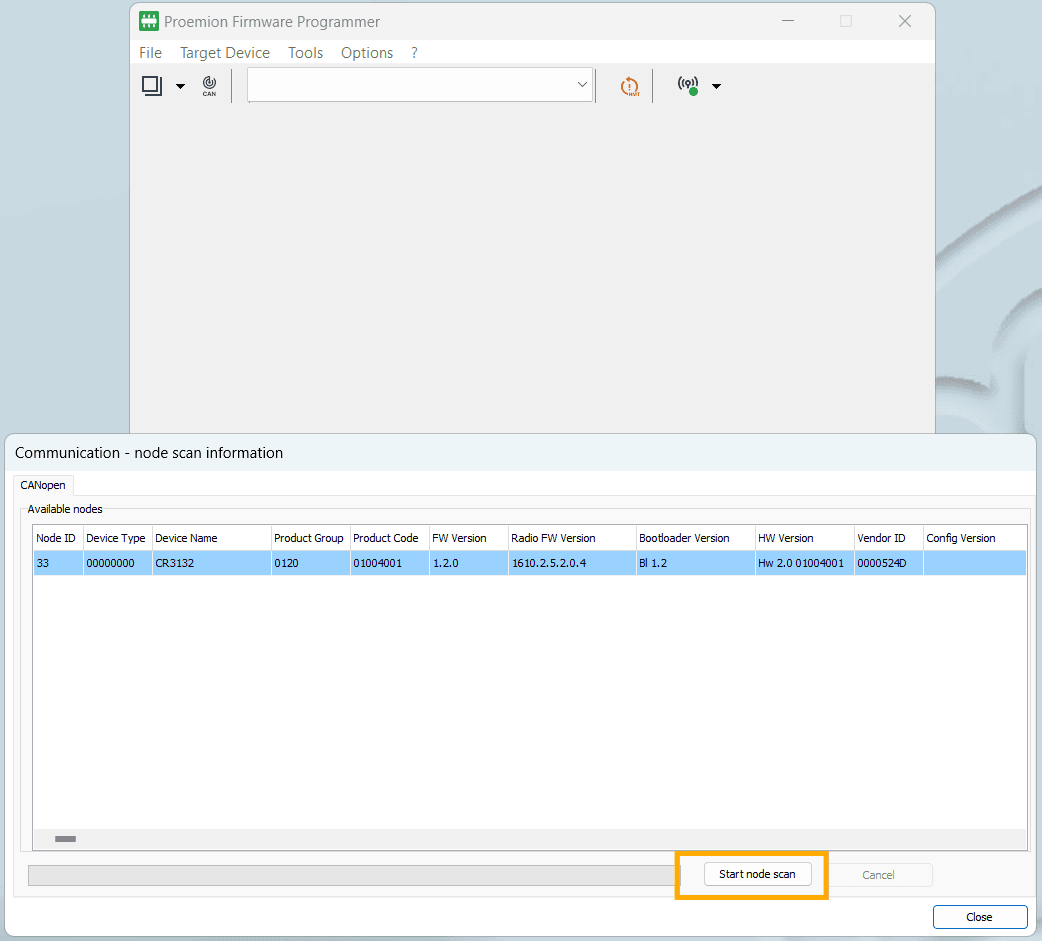This screenshot has height=941, width=1042.
Task: Open the Options menu
Action: coord(367,53)
